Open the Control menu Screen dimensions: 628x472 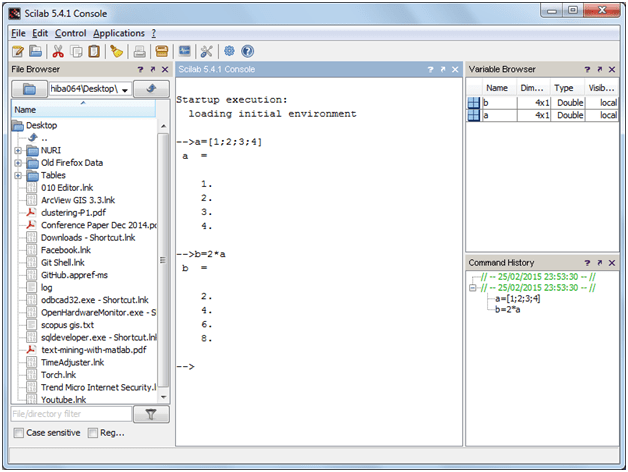click(70, 33)
